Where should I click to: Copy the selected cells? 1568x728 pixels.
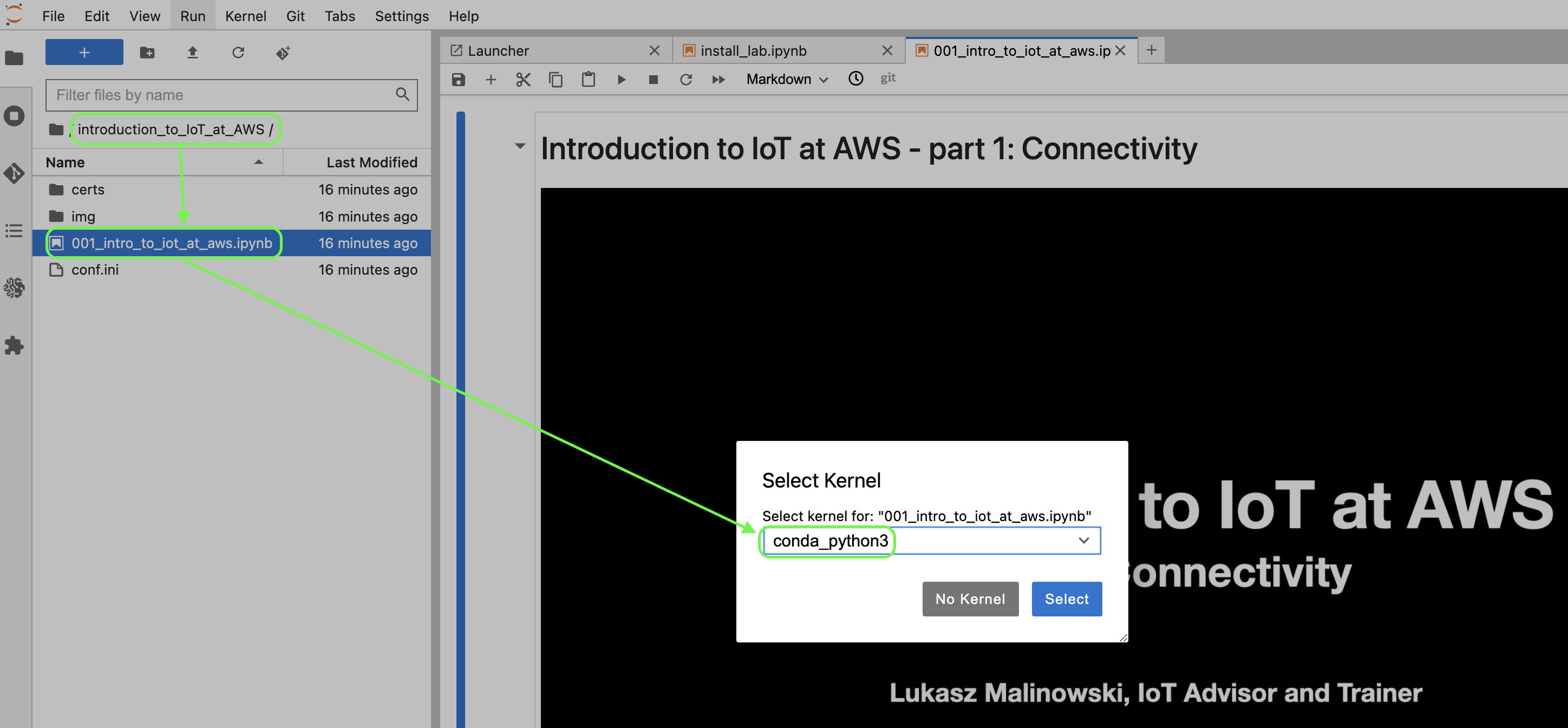coord(555,79)
